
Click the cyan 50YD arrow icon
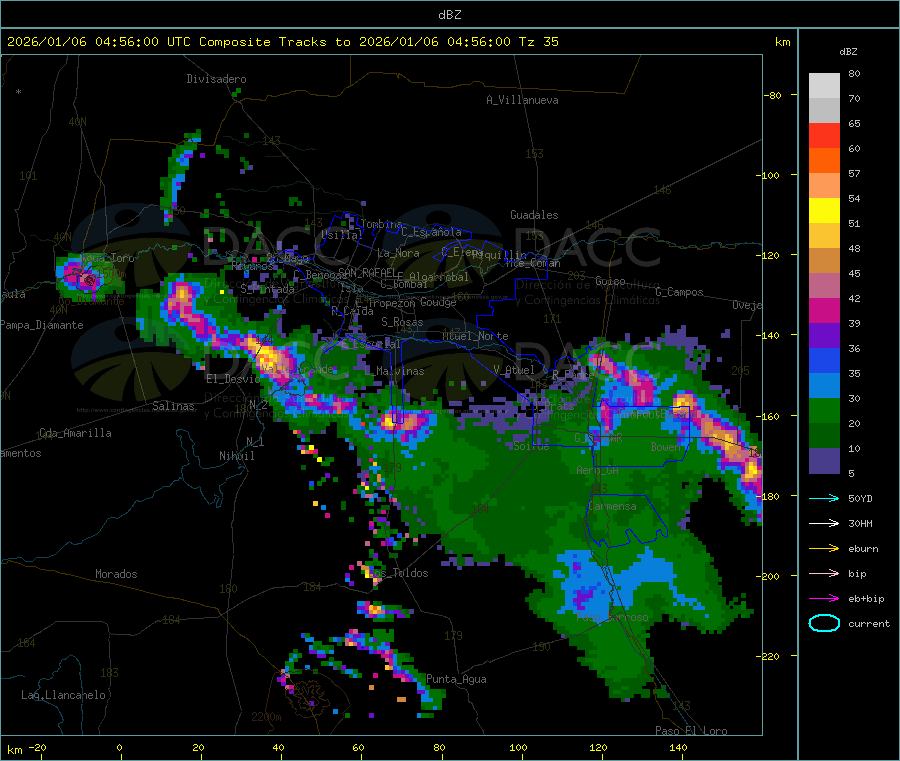click(x=824, y=498)
